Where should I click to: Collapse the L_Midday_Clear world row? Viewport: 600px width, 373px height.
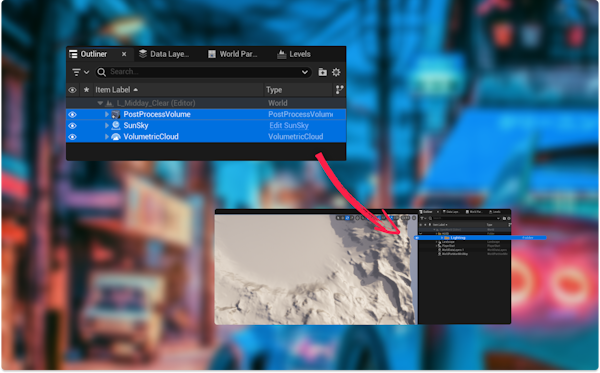pos(100,103)
